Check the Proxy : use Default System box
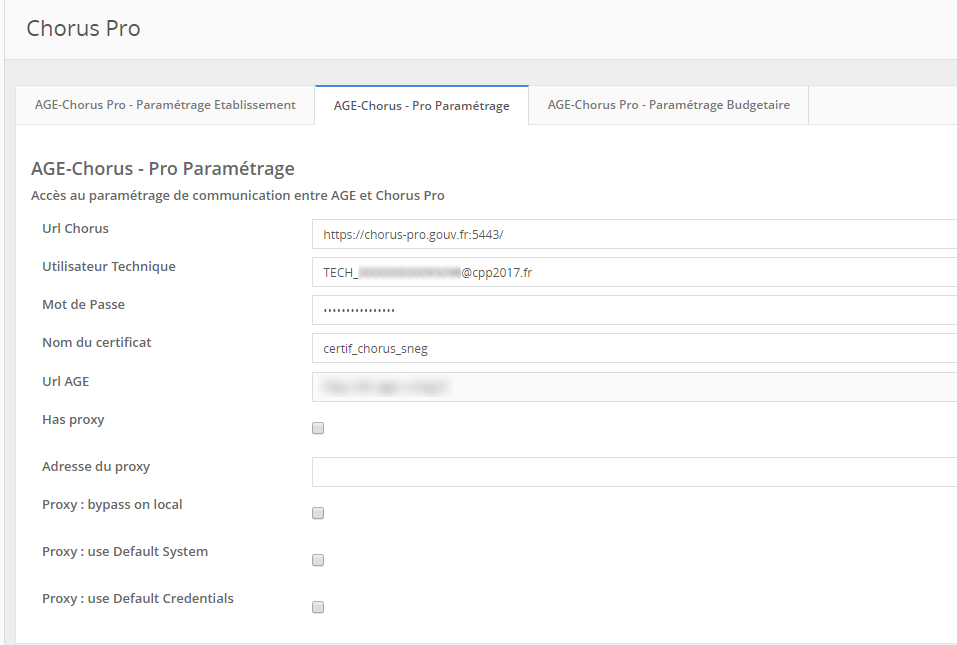 click(318, 560)
